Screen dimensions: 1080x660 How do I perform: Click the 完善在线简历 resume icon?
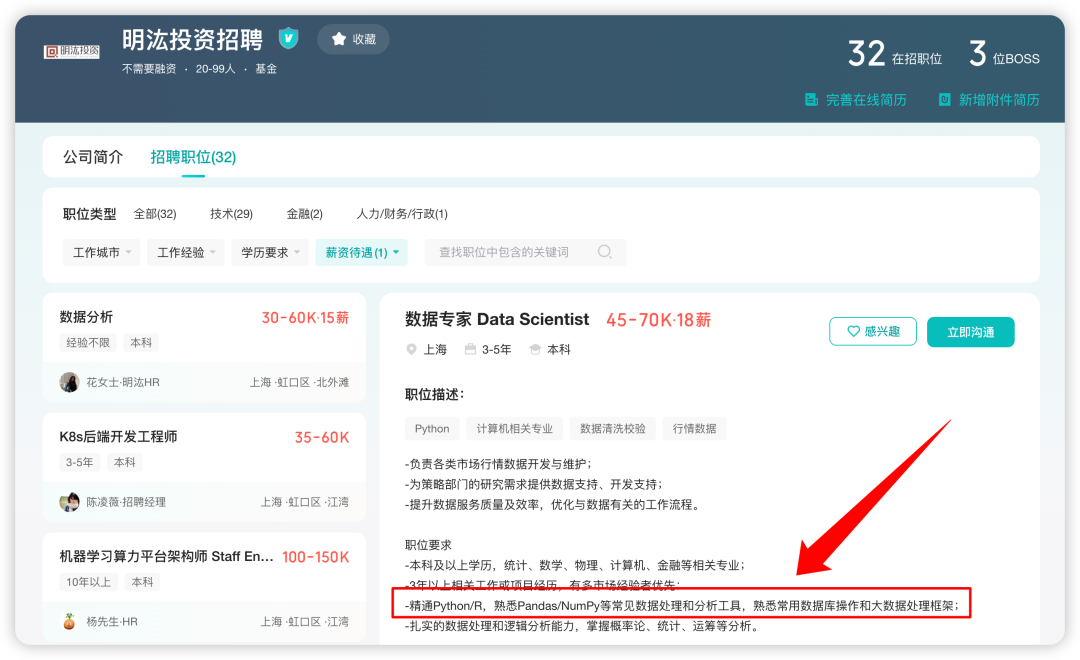tap(811, 100)
